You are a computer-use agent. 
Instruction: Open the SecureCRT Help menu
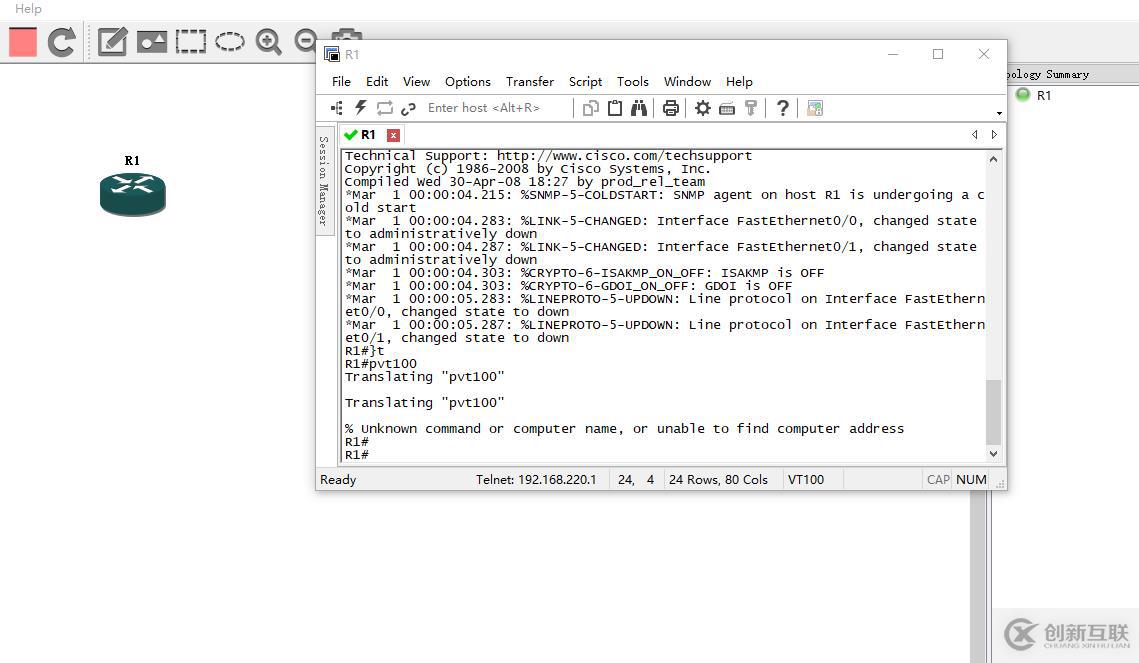point(739,81)
